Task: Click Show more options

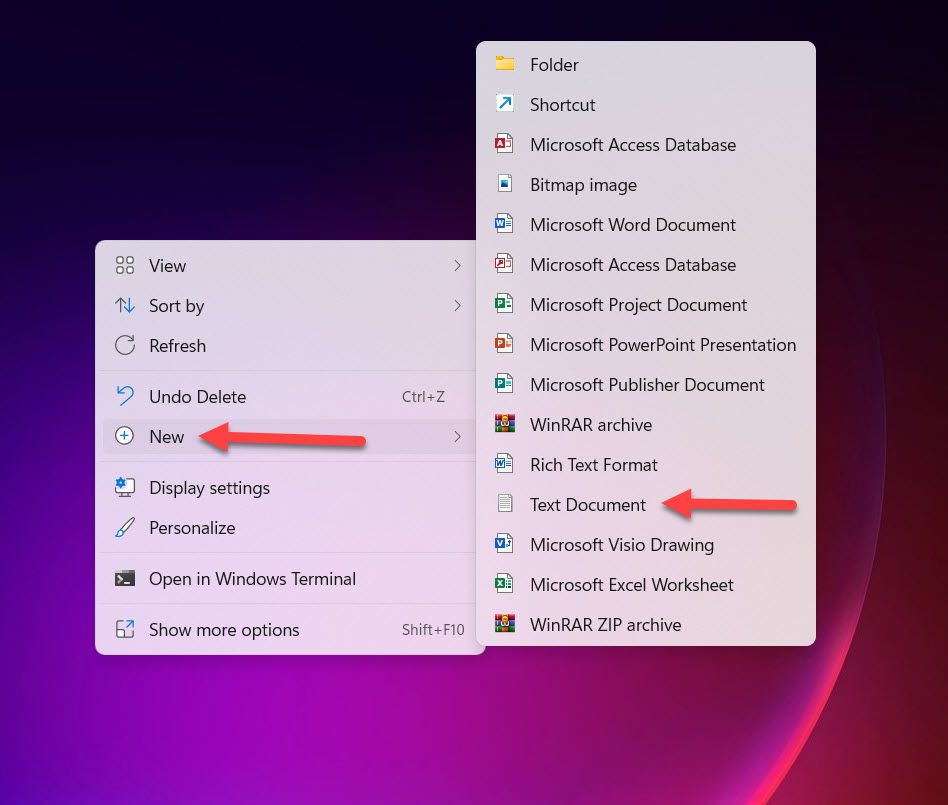Action: [224, 630]
